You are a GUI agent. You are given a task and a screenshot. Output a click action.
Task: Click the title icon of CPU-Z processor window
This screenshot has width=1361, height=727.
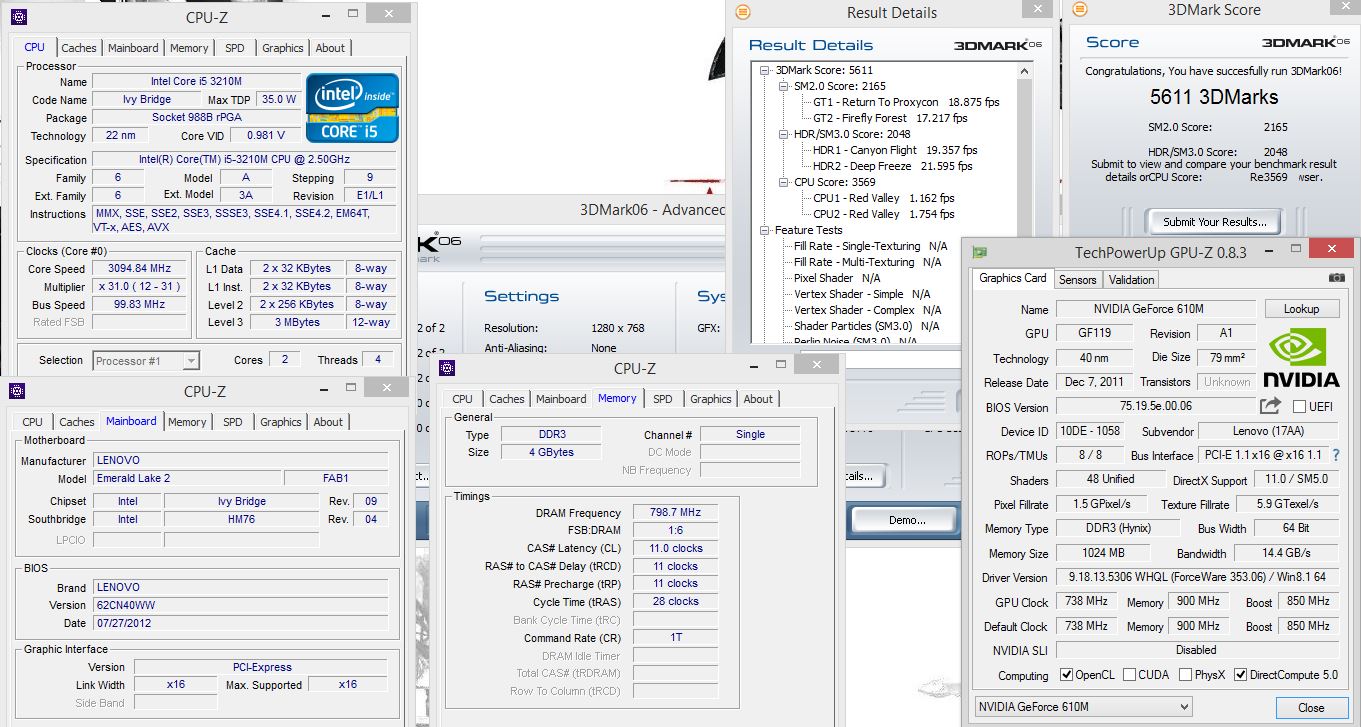17,16
